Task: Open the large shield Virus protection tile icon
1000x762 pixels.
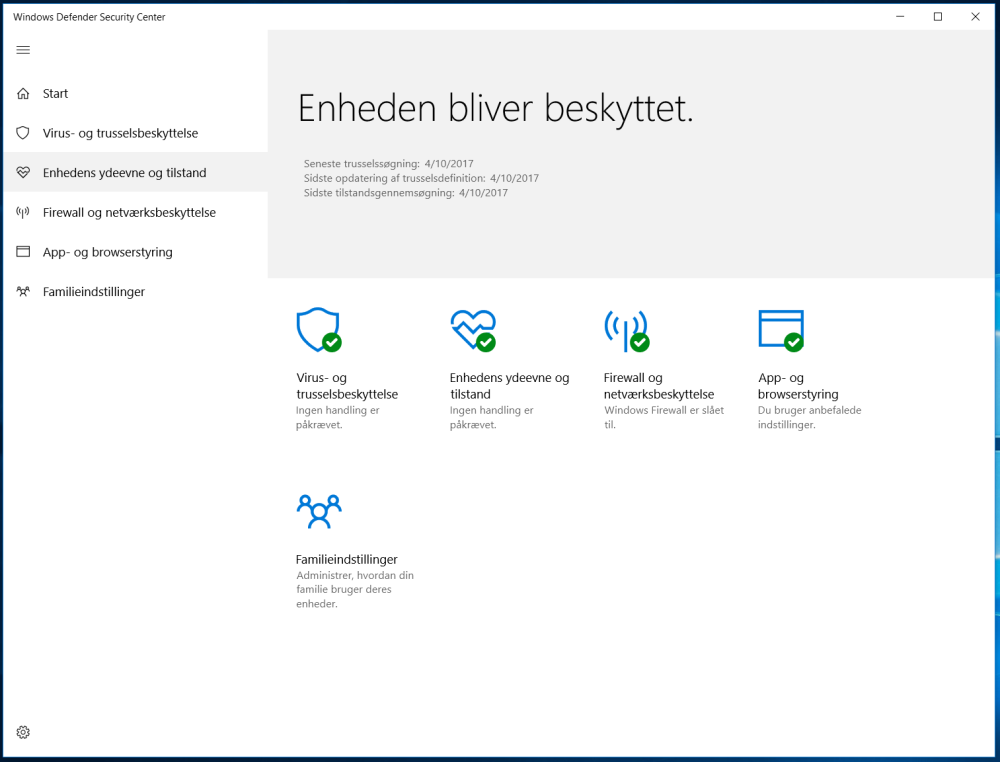Action: pos(319,330)
